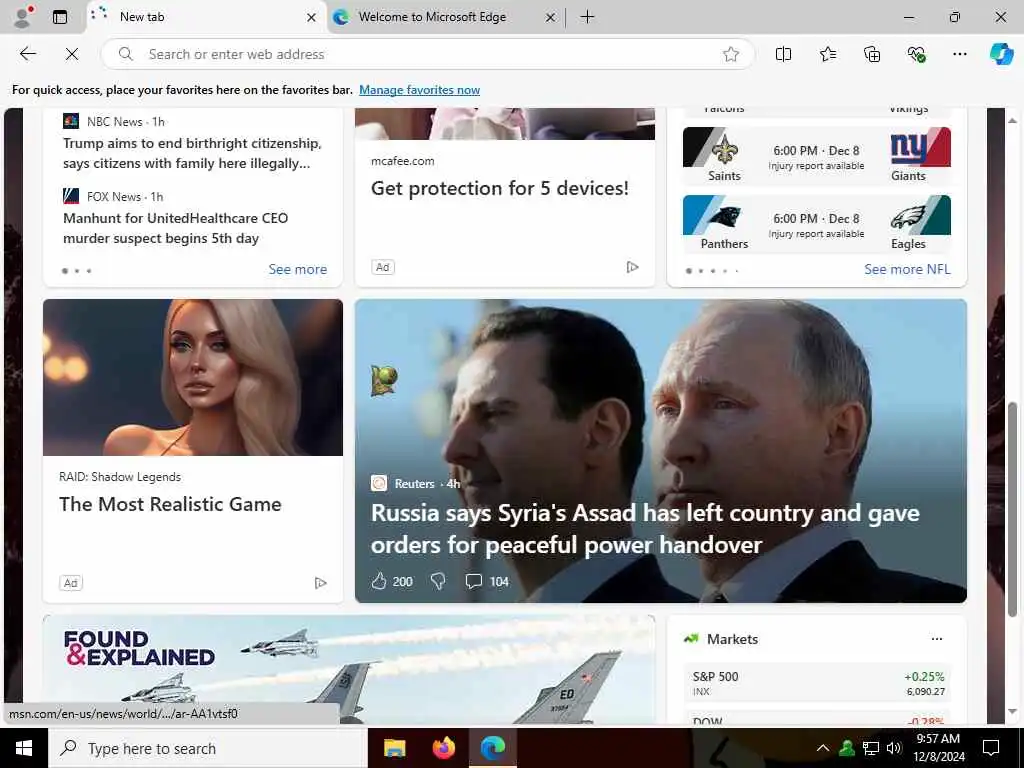This screenshot has width=1024, height=768.
Task: Open the Russia Syria Assad article
Action: tap(645, 529)
